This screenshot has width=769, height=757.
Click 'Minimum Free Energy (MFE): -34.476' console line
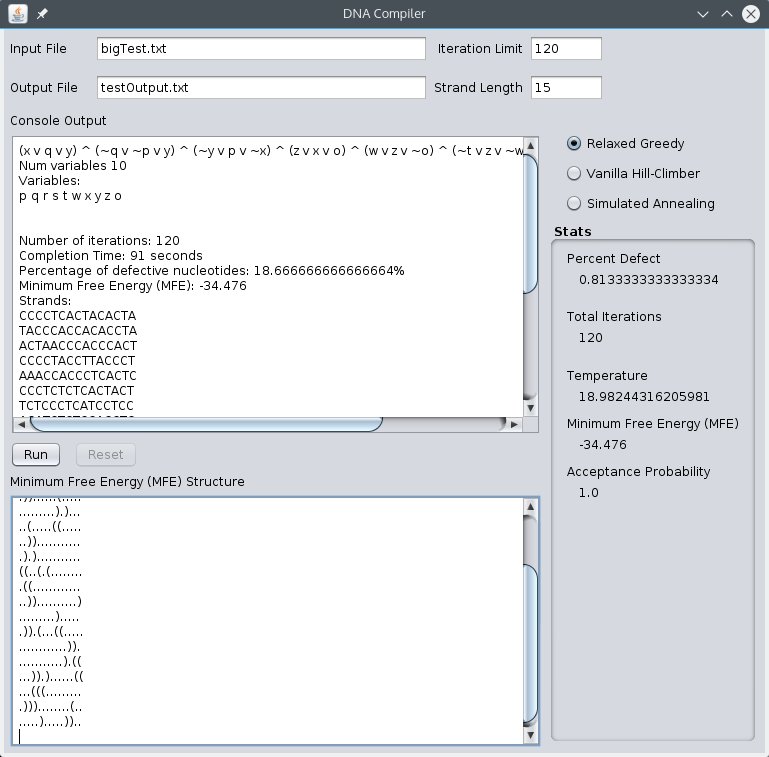click(132, 286)
